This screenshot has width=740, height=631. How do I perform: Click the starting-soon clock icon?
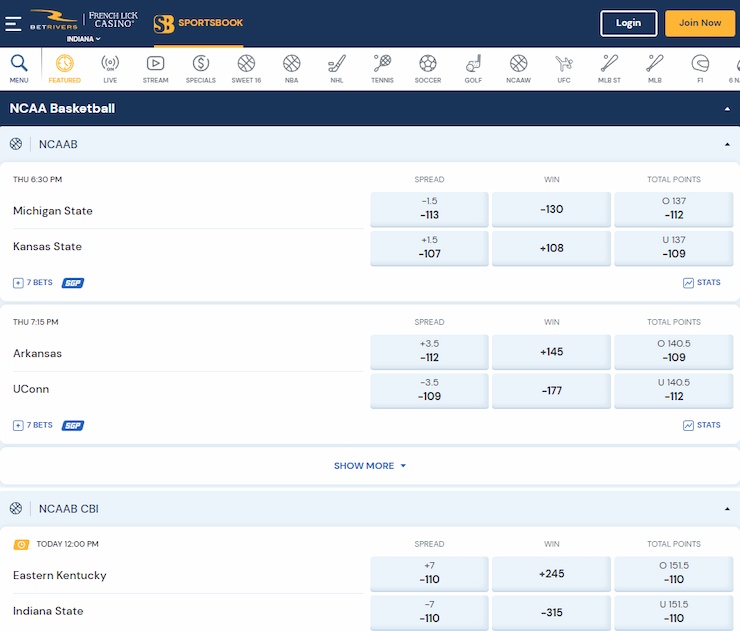pyautogui.click(x=21, y=545)
